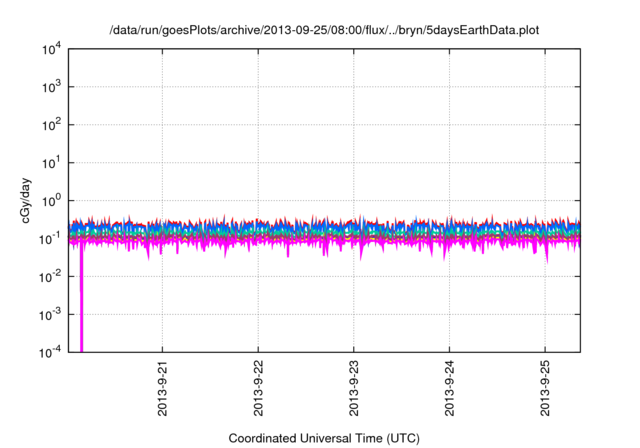The height and width of the screenshot is (448, 640).
Task: Click the 10^-2 y-axis tick label
Action: (x=51, y=277)
